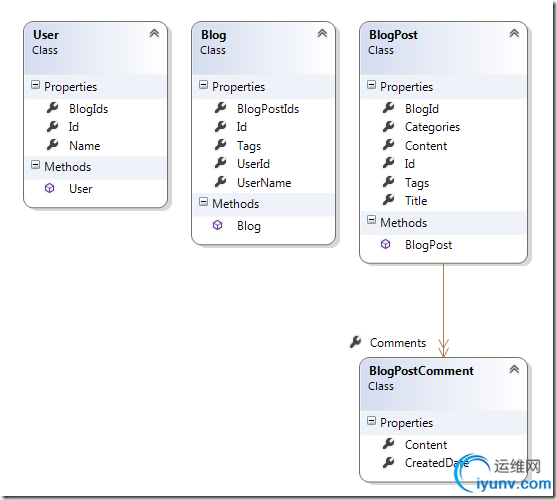Select the UserName property in Blog
Image resolution: width=557 pixels, height=500 pixels.
pos(264,183)
